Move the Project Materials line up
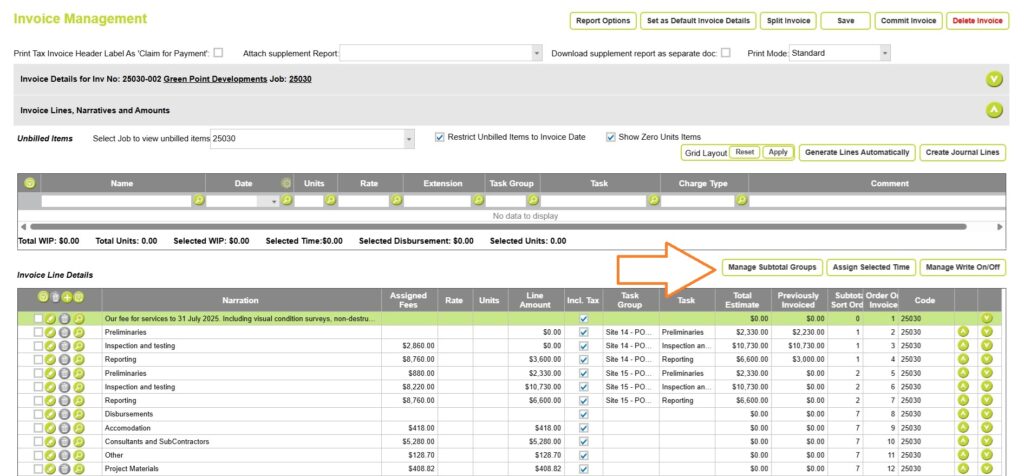The height and width of the screenshot is (476, 1024). coord(964,469)
